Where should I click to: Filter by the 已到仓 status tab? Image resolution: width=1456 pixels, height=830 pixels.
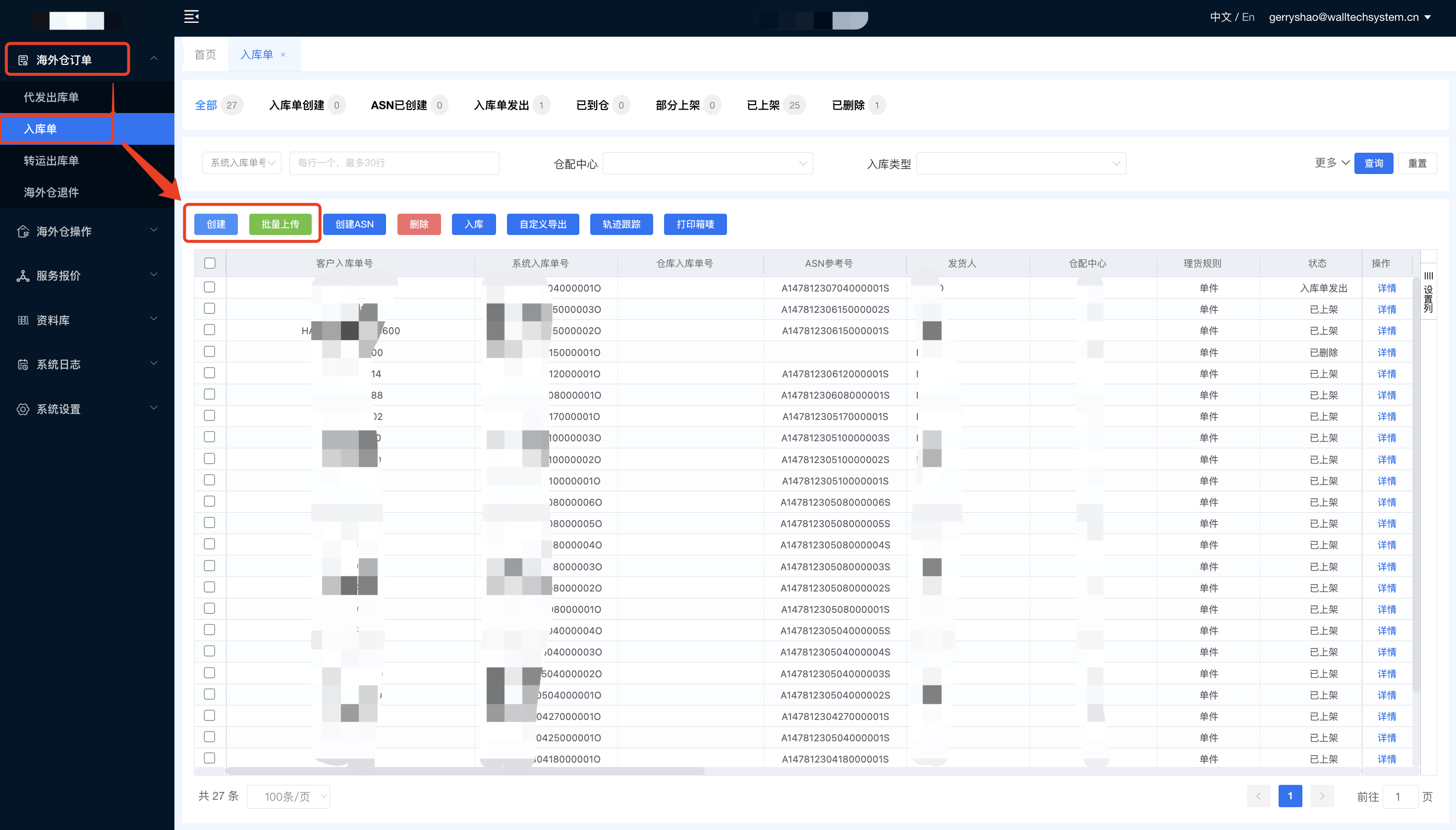(x=603, y=105)
